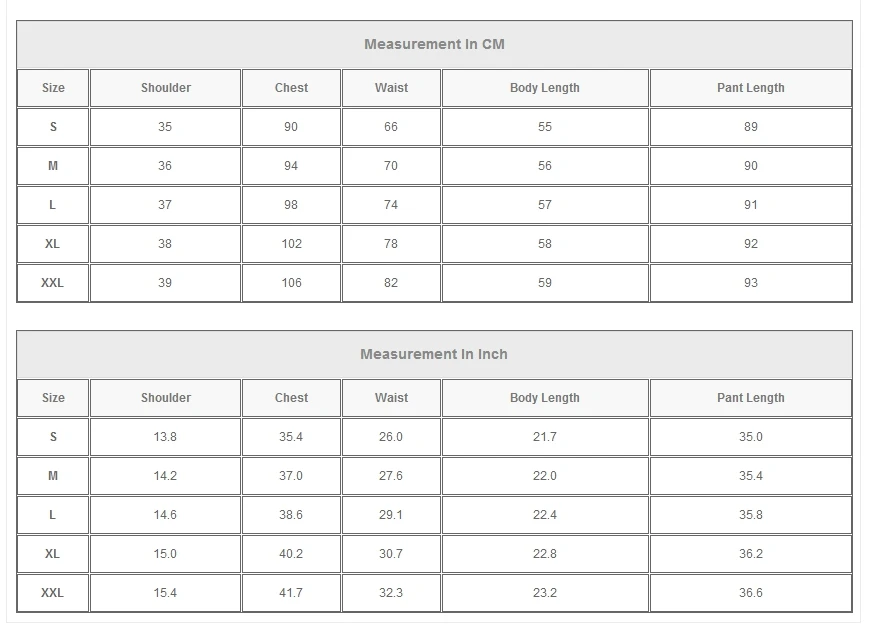
Task: Select the shoulder value 13.8 in inches
Action: pyautogui.click(x=165, y=437)
